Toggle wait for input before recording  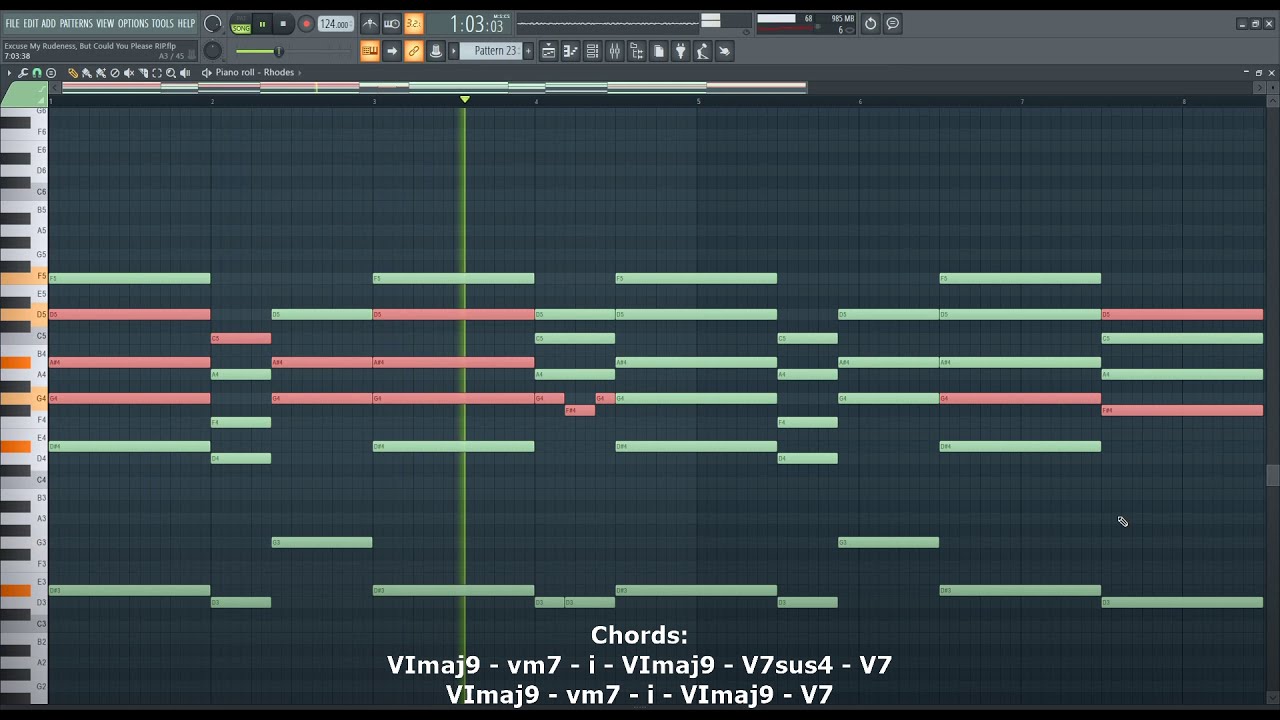[x=392, y=24]
